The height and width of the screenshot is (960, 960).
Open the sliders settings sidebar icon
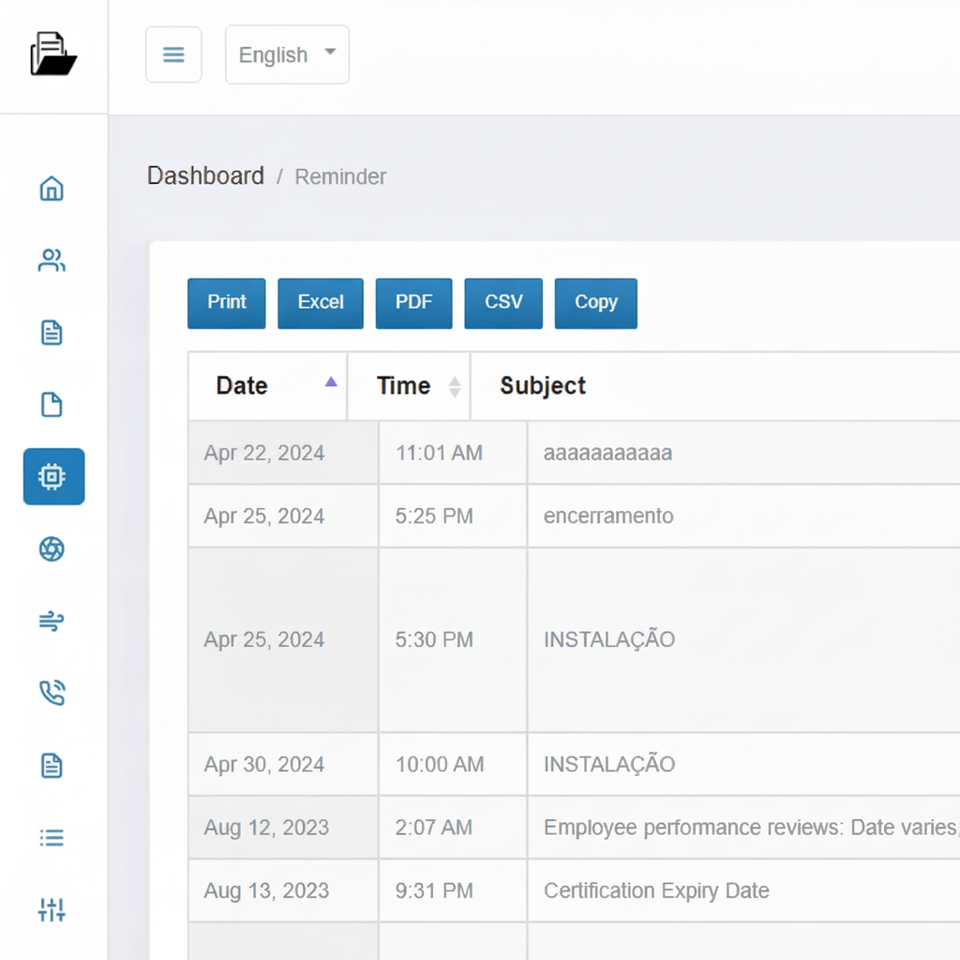click(x=52, y=910)
